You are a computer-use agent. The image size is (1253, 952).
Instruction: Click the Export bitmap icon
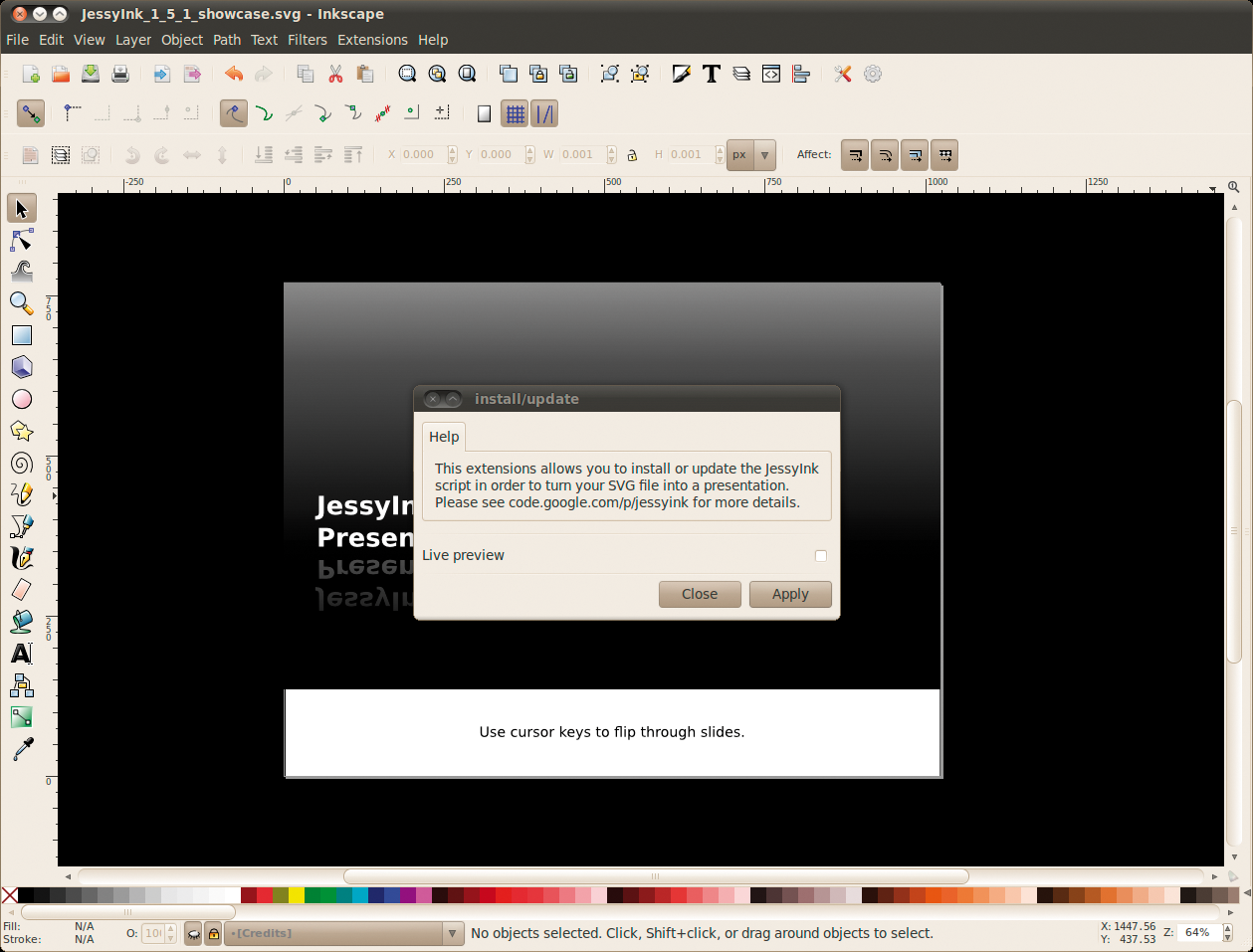point(192,74)
